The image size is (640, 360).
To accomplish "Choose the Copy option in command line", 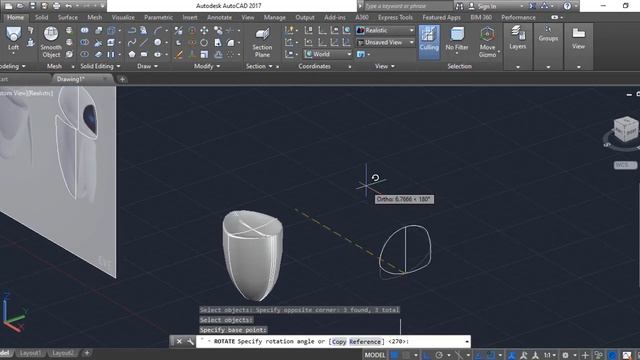I will click(339, 342).
